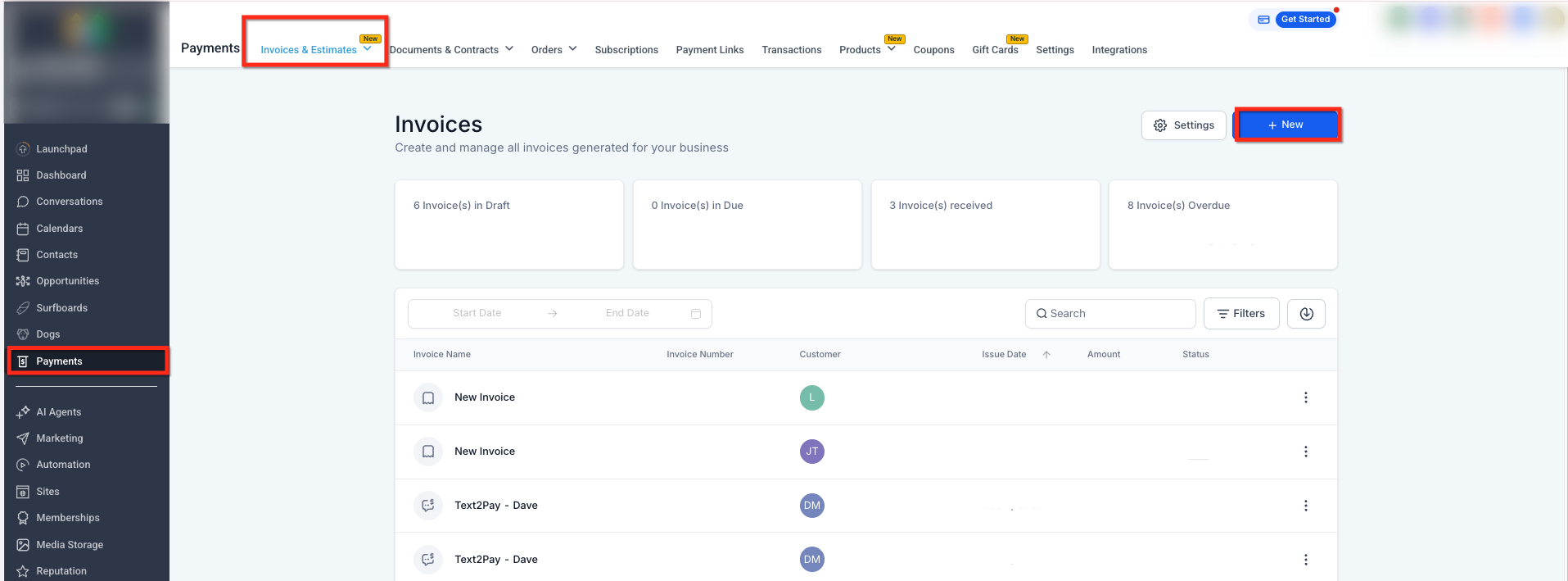Open three-dot menu for last Text2Pay - Dave row

click(x=1305, y=560)
